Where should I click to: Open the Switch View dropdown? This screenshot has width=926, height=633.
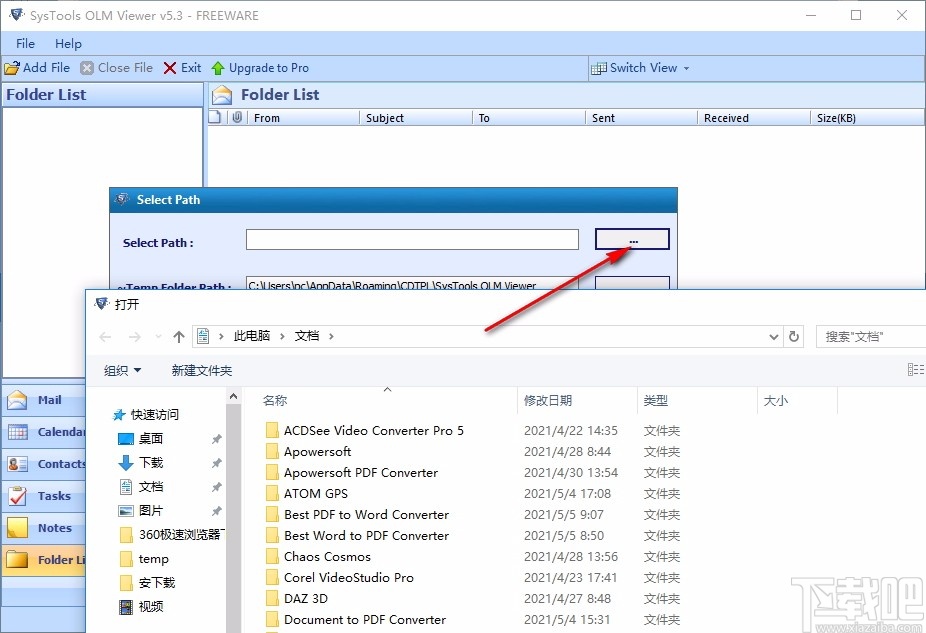[x=640, y=67]
